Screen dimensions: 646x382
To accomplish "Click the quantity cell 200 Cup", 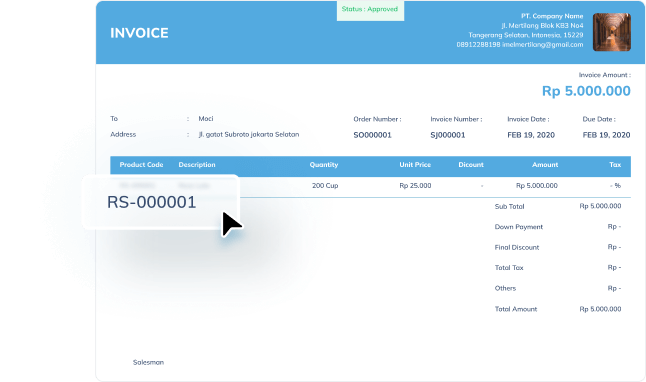I will click(325, 186).
